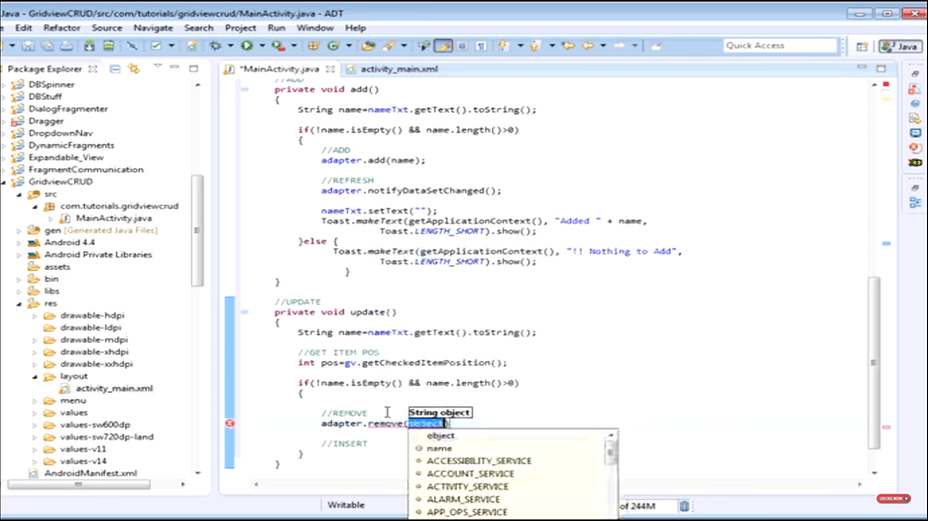Expand the drawable-hdpi folder node
928x521 pixels.
coord(35,316)
